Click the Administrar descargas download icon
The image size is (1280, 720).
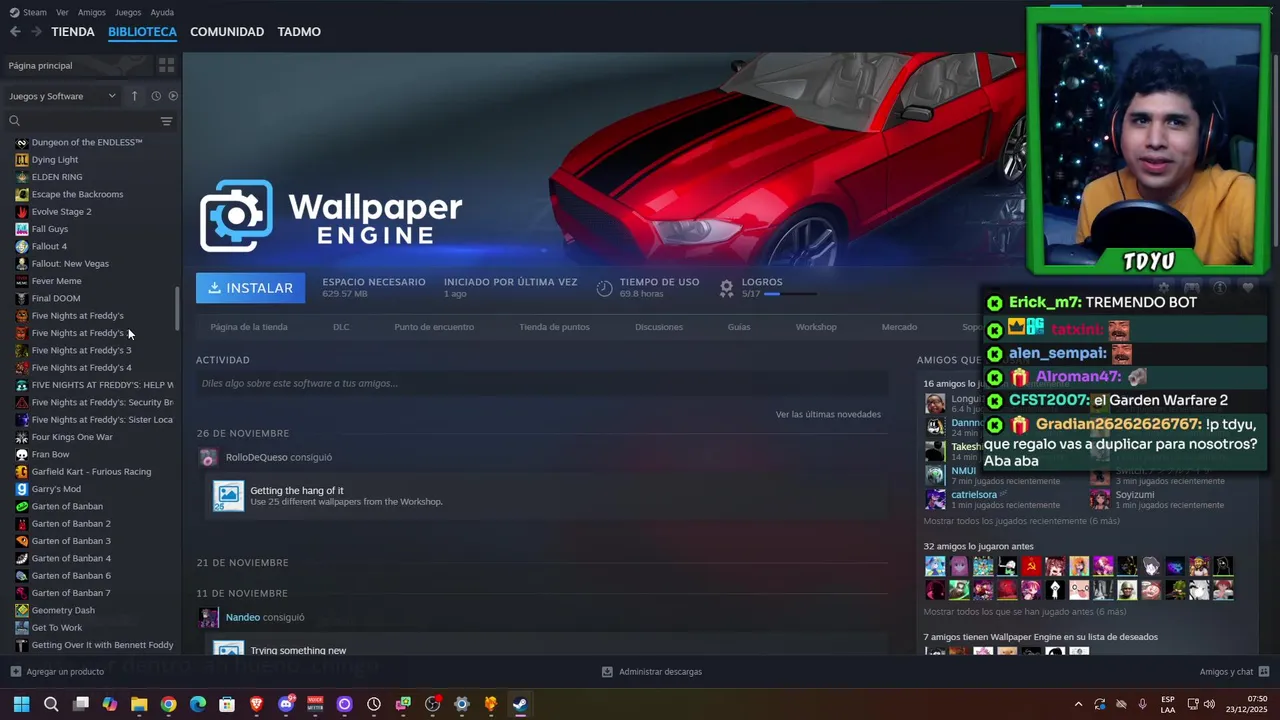pyautogui.click(x=607, y=672)
